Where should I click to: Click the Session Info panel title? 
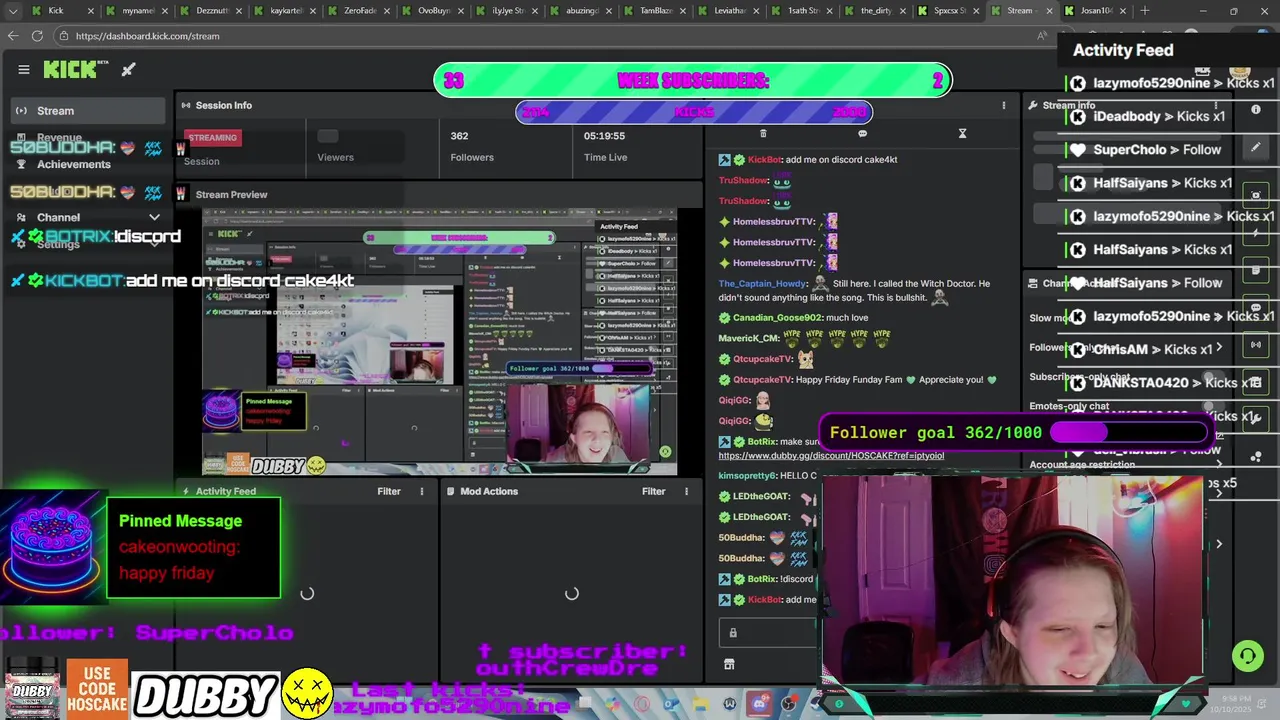click(224, 105)
